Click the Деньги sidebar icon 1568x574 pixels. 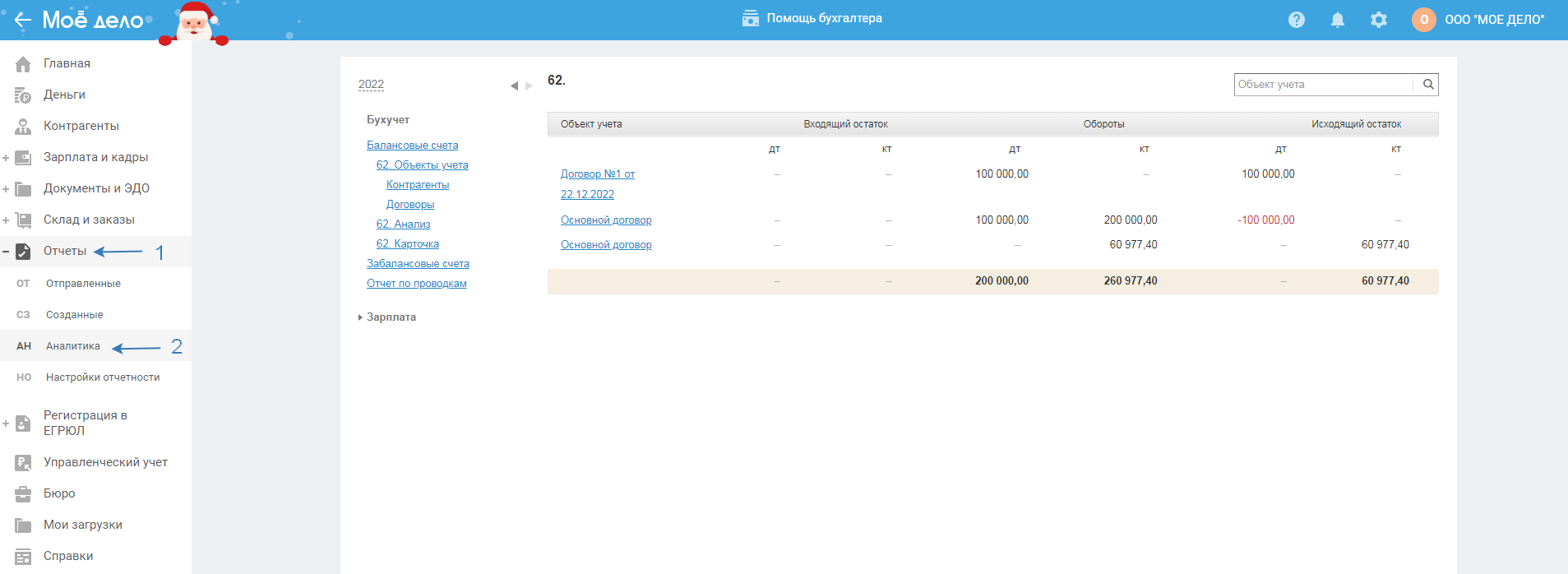(x=23, y=95)
